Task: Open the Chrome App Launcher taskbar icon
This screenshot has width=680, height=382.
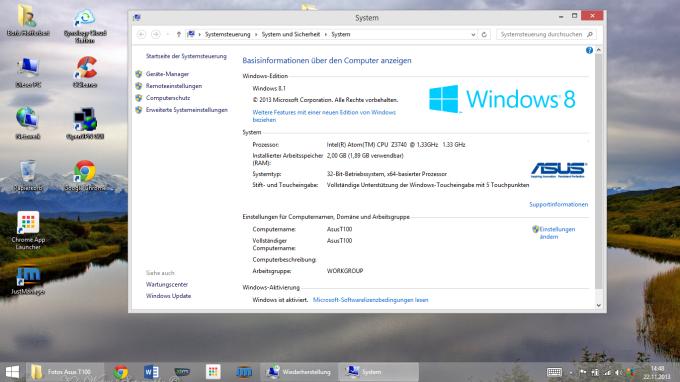Action: (213, 372)
